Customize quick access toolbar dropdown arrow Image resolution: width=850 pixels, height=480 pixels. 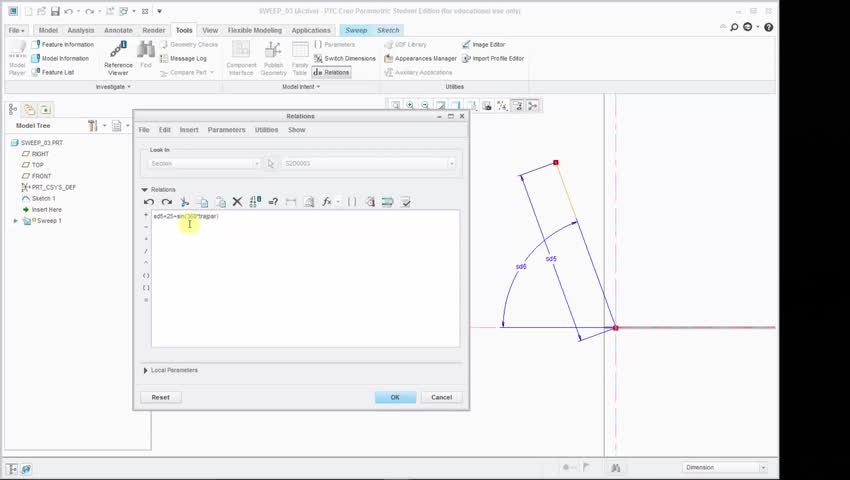(159, 11)
